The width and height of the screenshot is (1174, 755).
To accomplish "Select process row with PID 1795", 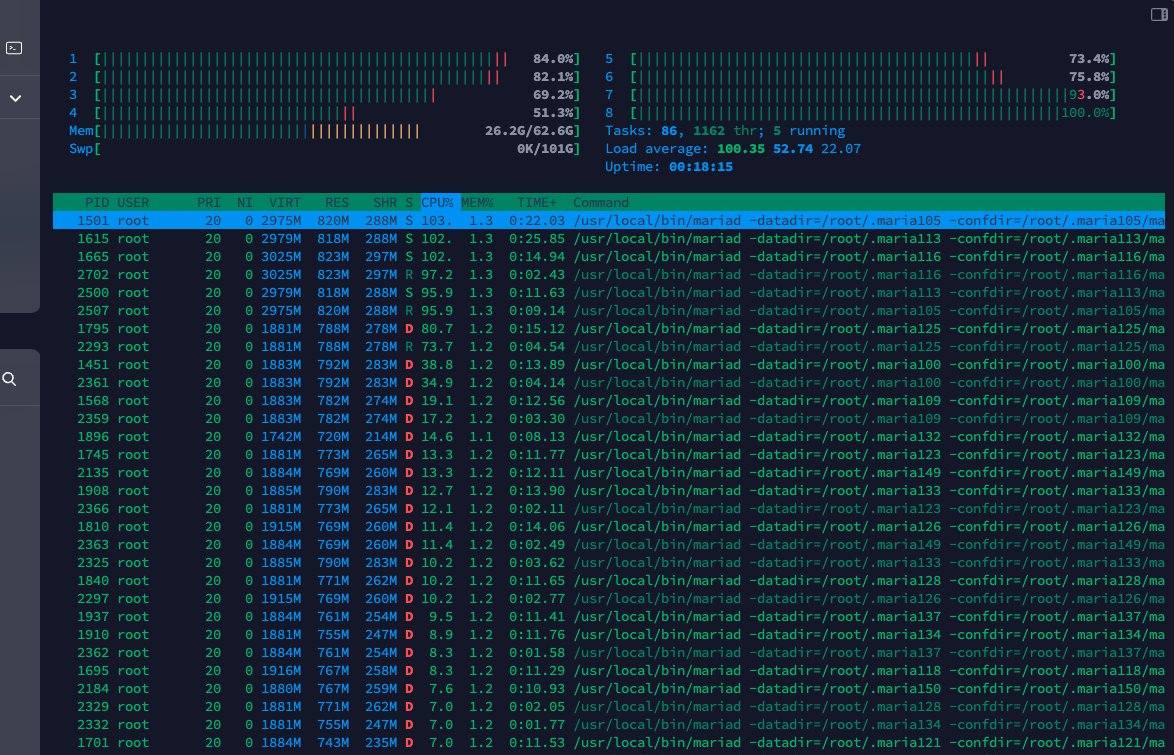I will (x=609, y=328).
